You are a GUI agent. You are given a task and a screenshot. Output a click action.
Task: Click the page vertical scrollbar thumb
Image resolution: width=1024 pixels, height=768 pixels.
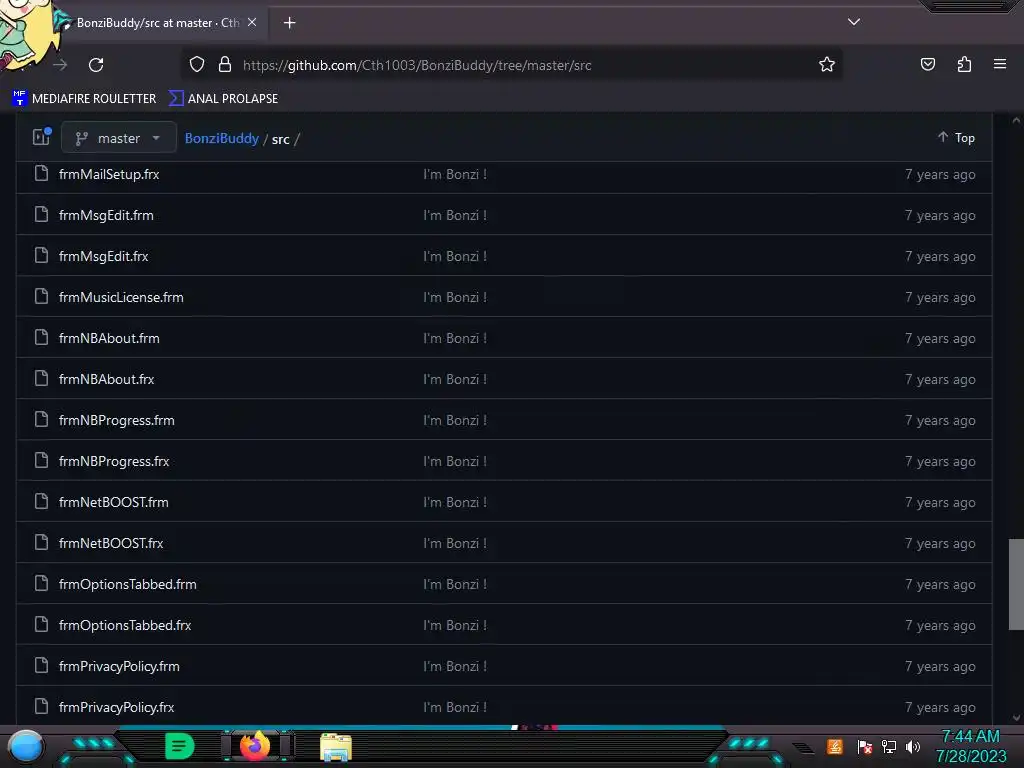1016,584
